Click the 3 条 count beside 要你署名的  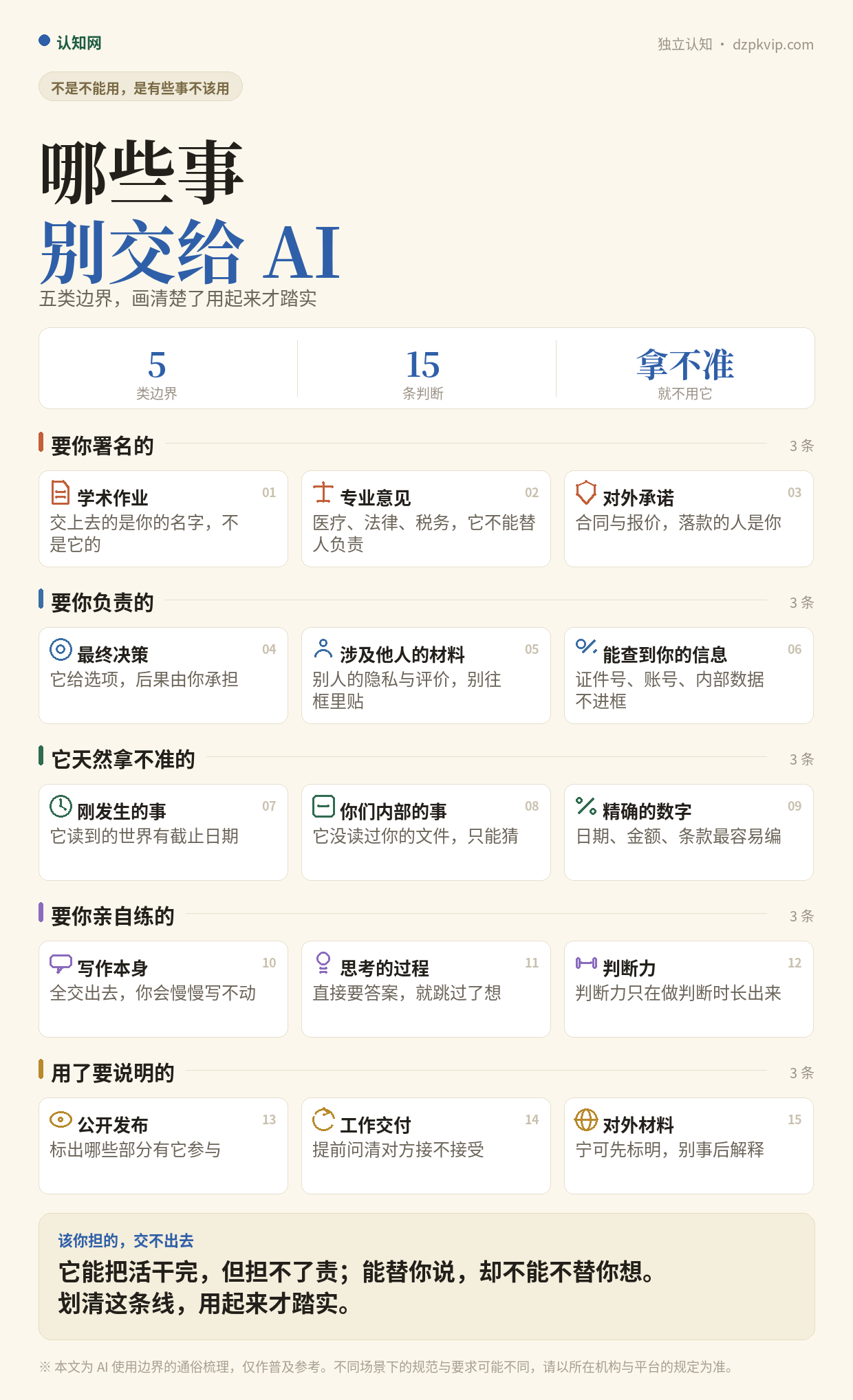click(x=801, y=446)
